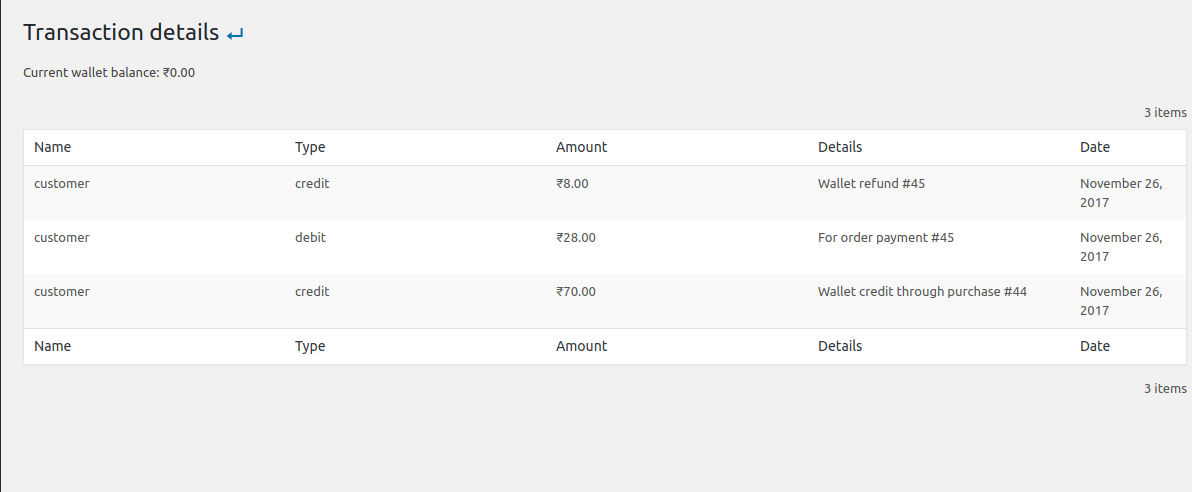Click the Type column header at top

(x=310, y=147)
